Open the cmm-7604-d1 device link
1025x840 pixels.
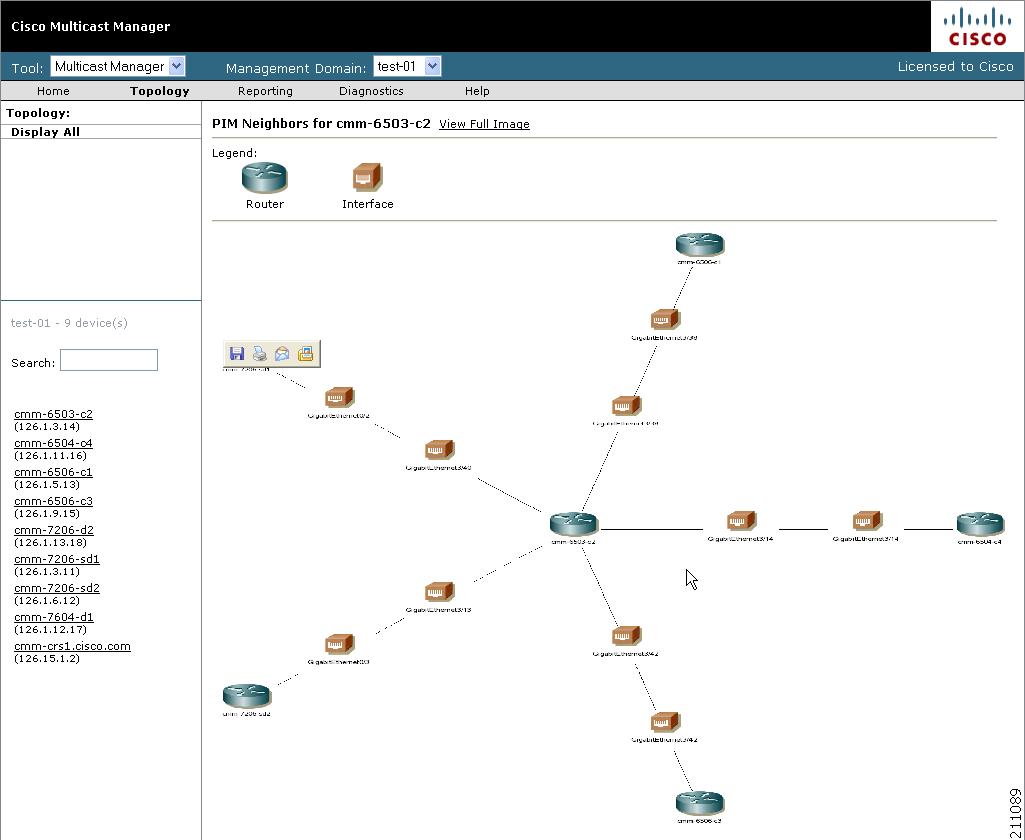pyautogui.click(x=54, y=617)
